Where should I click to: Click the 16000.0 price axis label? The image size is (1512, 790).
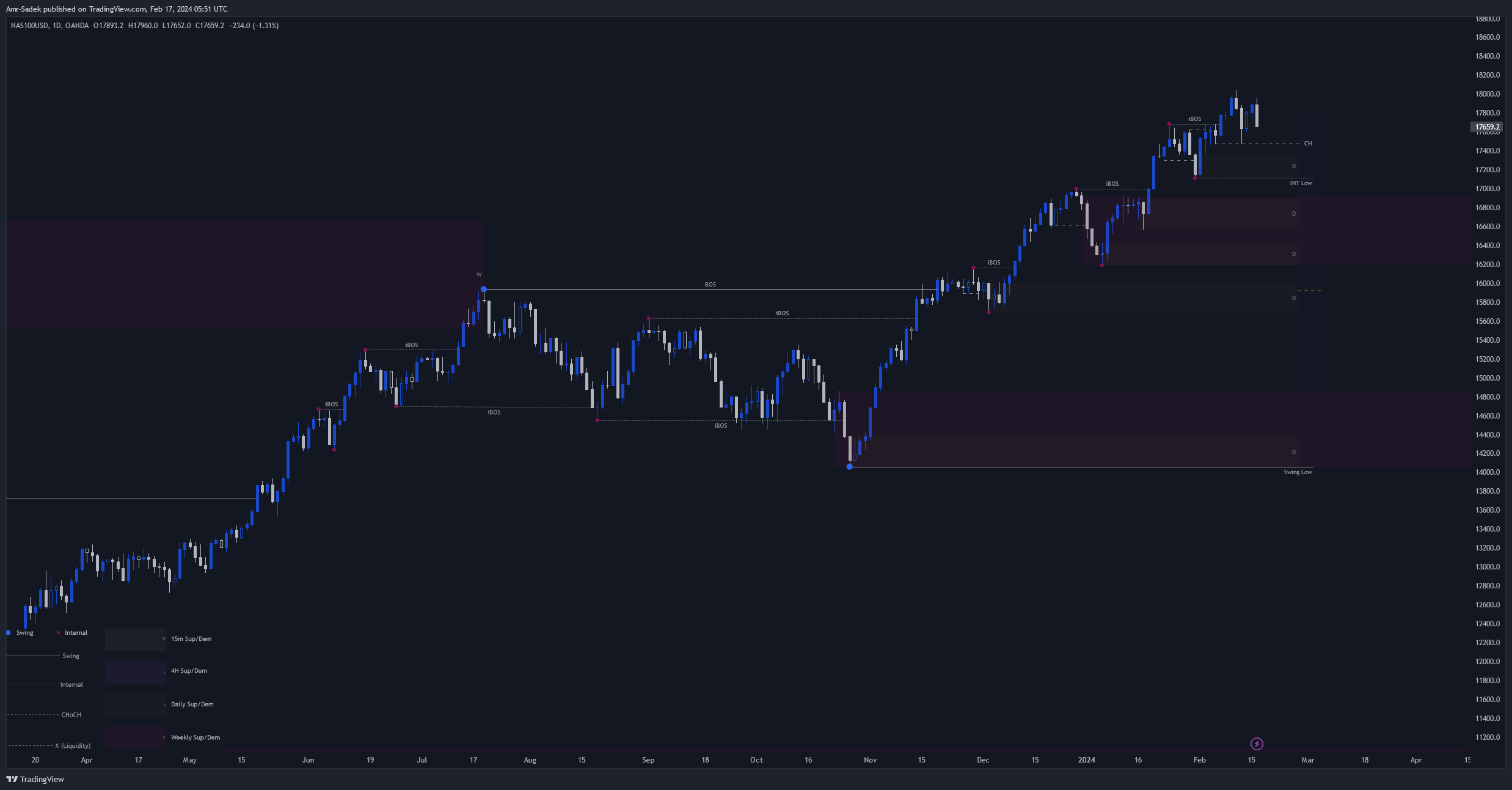(x=1488, y=283)
